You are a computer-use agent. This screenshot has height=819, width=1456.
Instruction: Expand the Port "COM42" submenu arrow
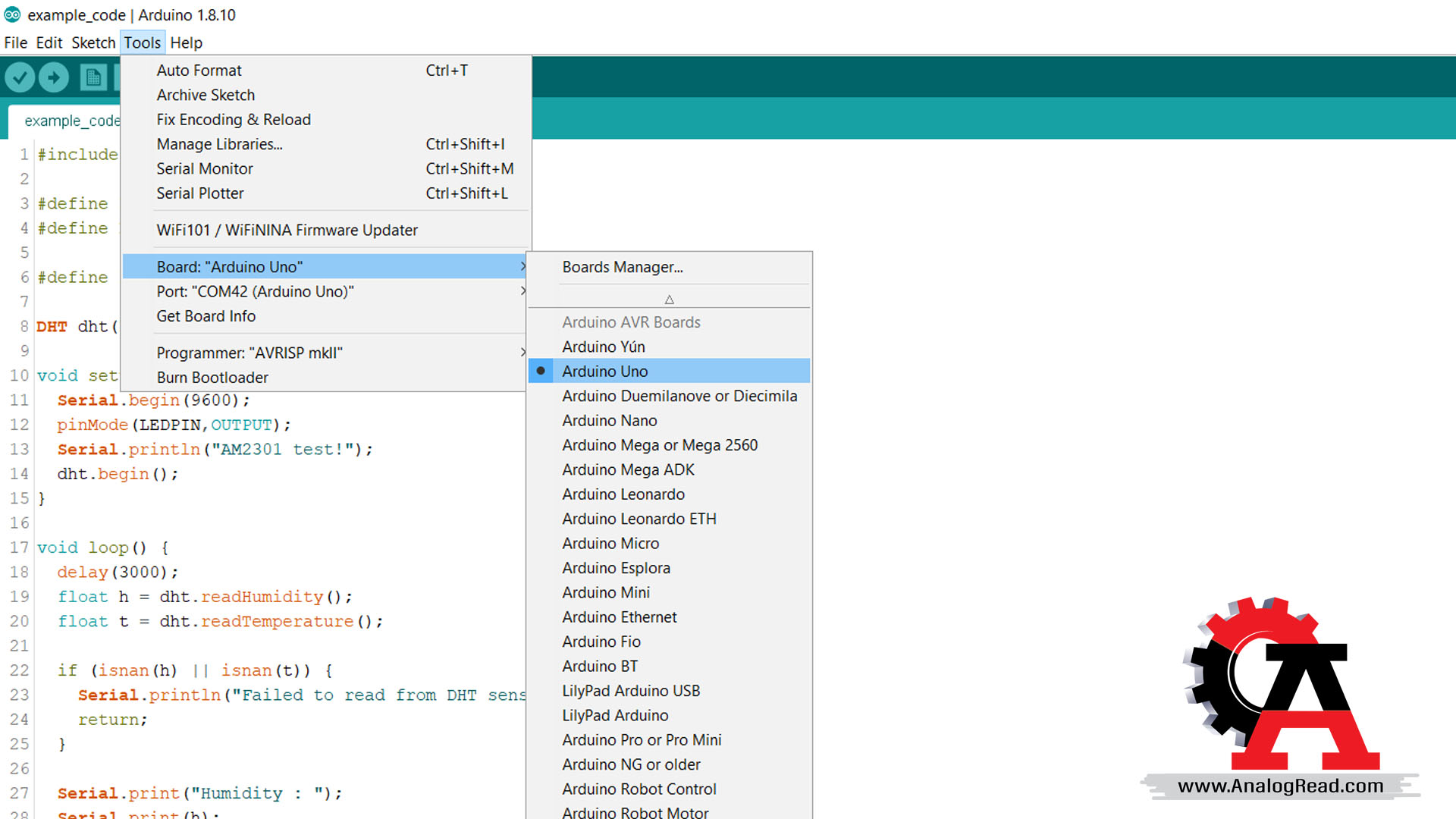click(523, 291)
